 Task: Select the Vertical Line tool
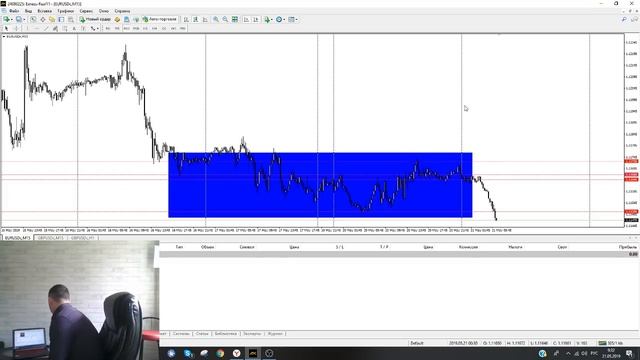coord(27,29)
